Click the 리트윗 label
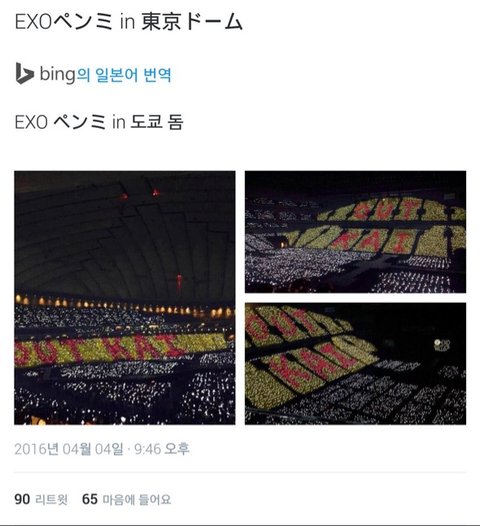The width and height of the screenshot is (480, 526). coord(52,499)
